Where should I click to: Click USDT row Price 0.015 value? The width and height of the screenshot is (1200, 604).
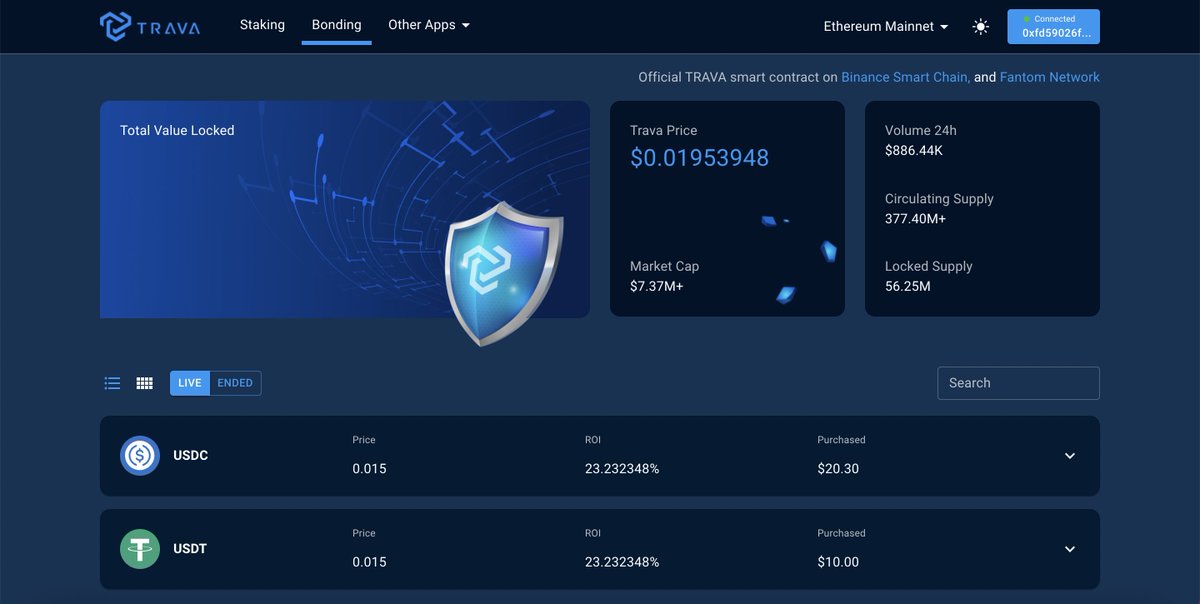(x=369, y=562)
